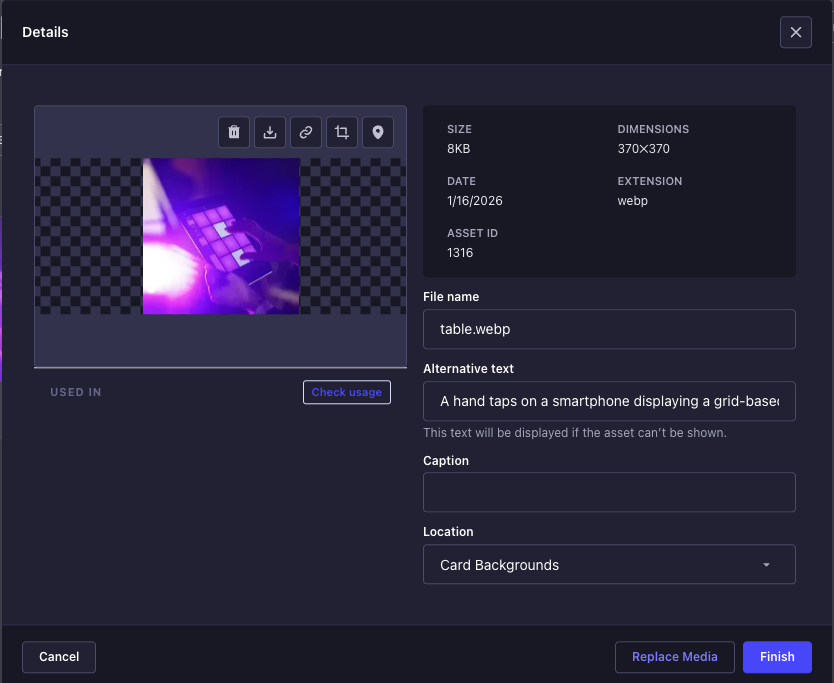The width and height of the screenshot is (834, 683).
Task: Download the asset file
Action: coord(270,132)
